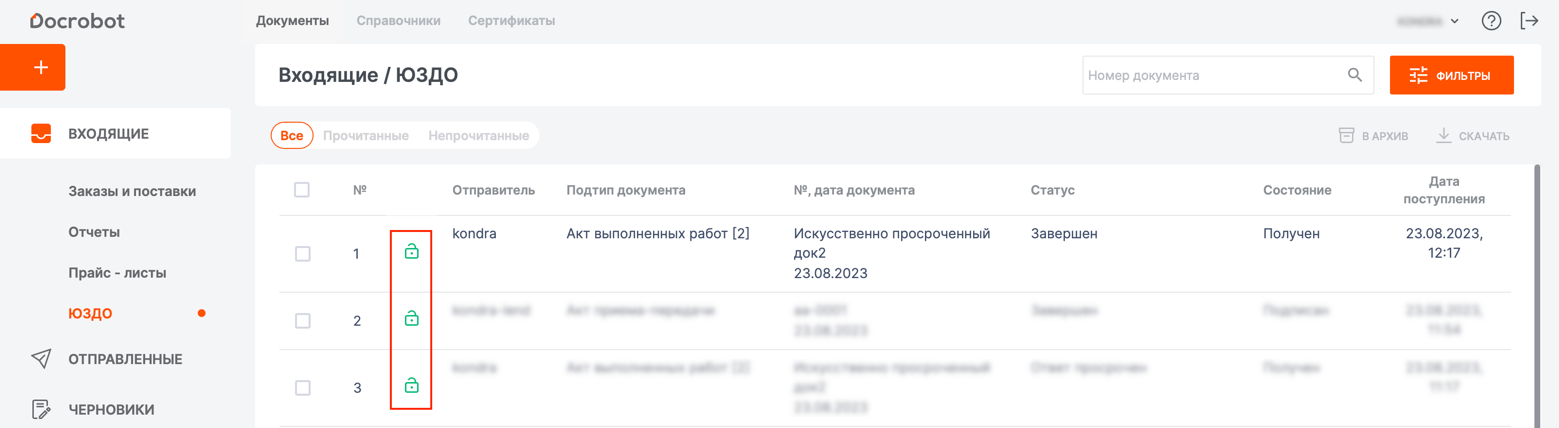The image size is (1559, 428).
Task: Click the Номер документа search field
Action: (x=1210, y=75)
